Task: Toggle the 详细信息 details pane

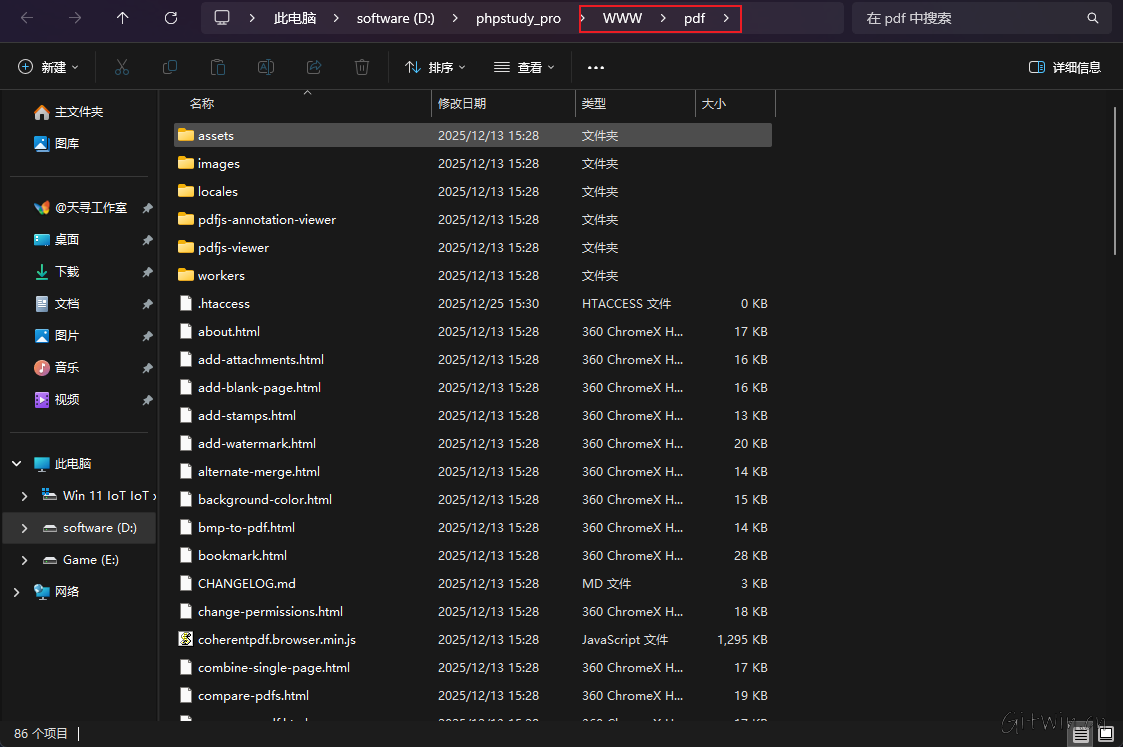Action: tap(1065, 67)
